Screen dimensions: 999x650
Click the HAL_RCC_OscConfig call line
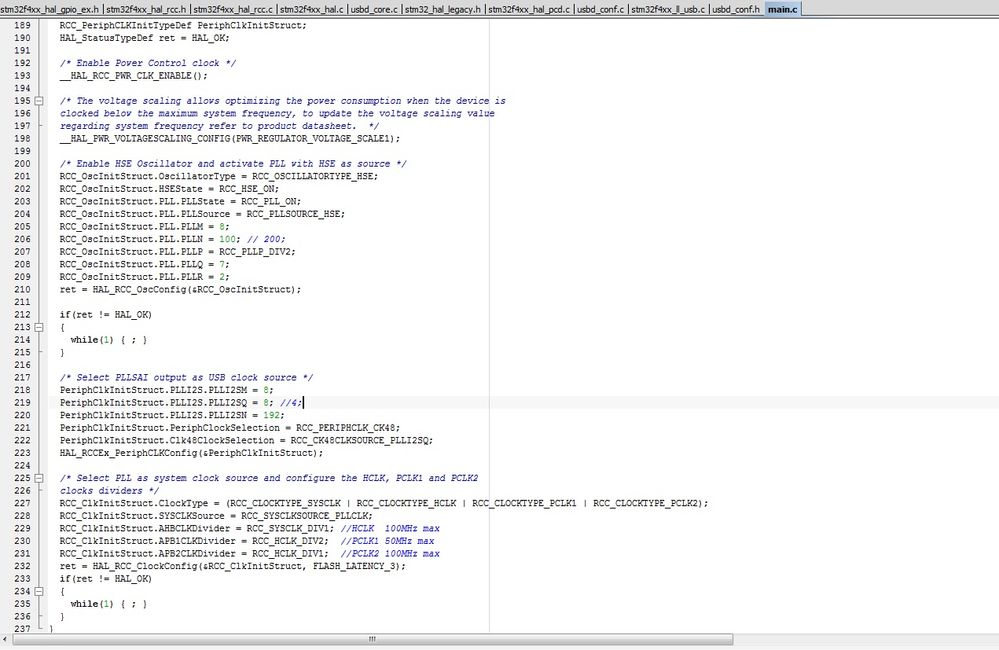coord(180,289)
